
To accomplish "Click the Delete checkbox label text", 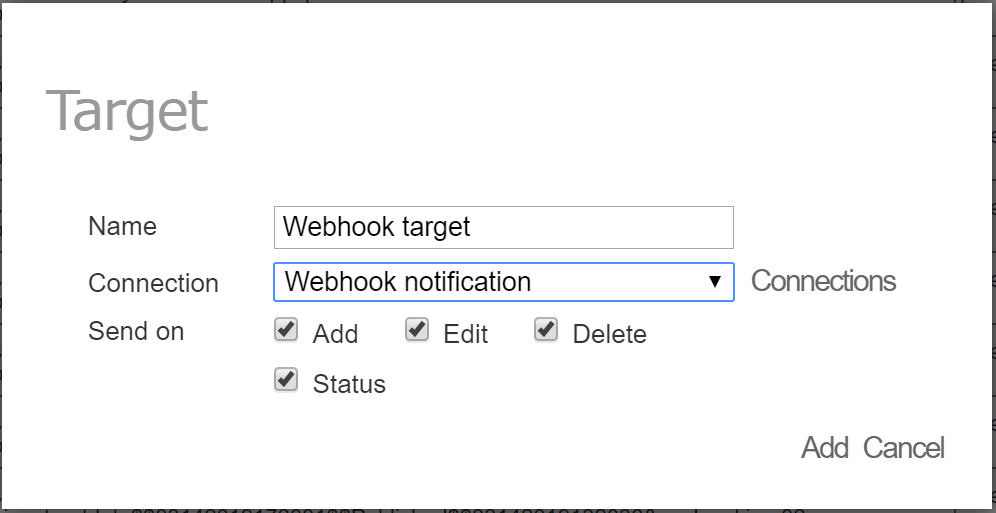I will coord(610,334).
